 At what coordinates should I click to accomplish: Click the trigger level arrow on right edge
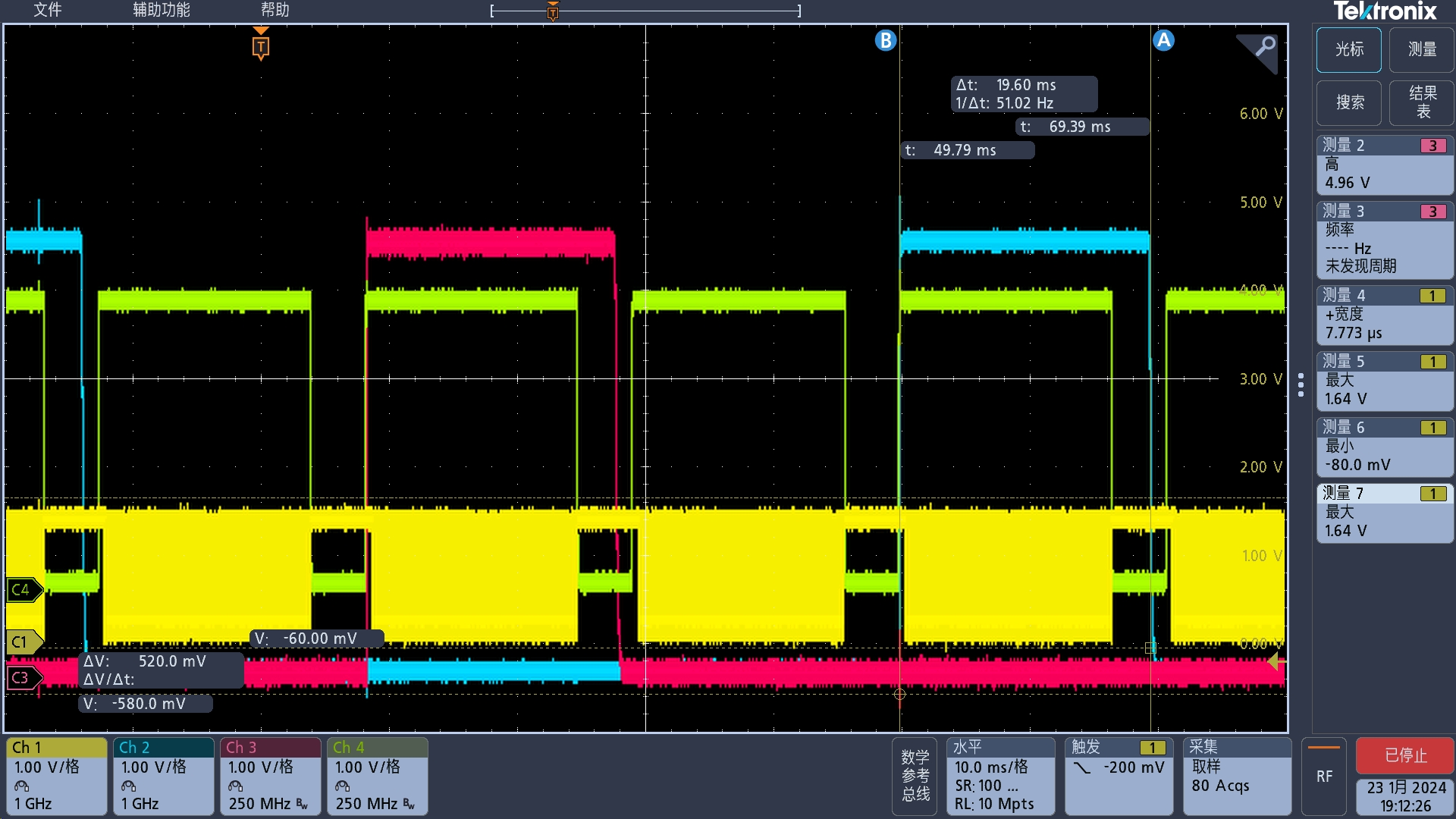(x=1276, y=661)
